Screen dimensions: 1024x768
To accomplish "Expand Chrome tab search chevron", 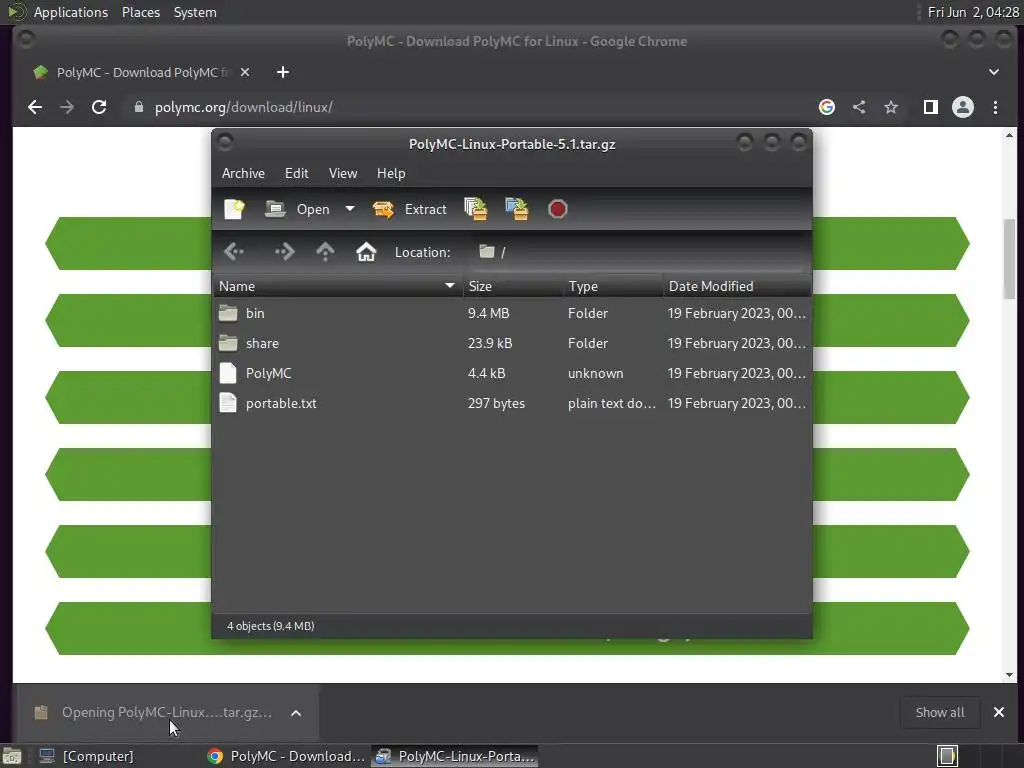I will click(x=993, y=72).
